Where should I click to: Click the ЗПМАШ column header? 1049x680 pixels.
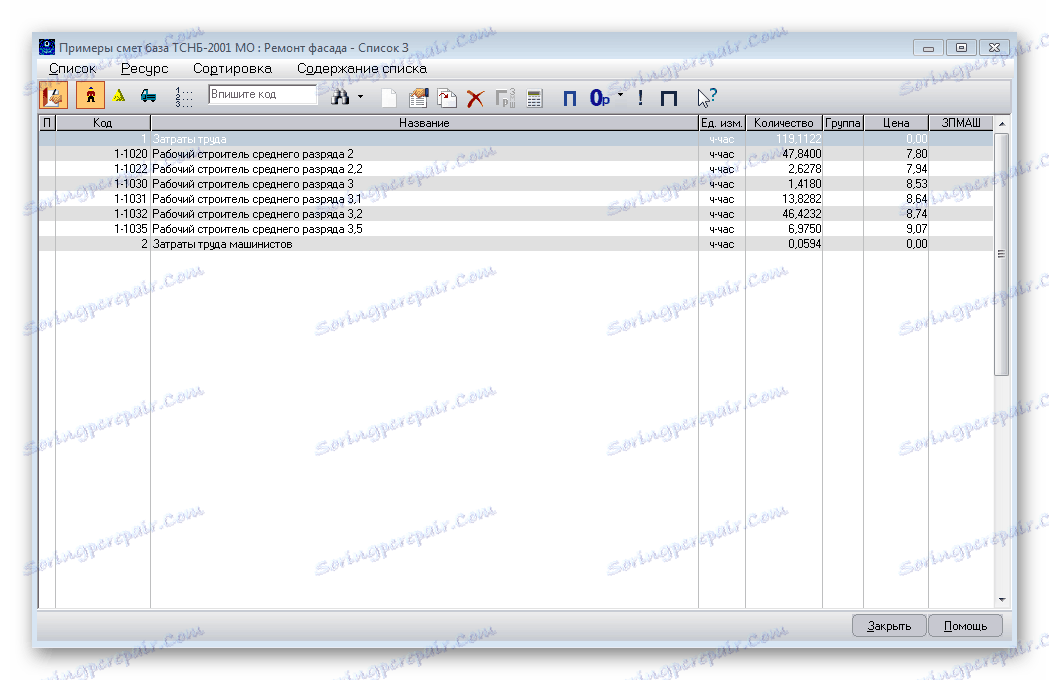(961, 123)
